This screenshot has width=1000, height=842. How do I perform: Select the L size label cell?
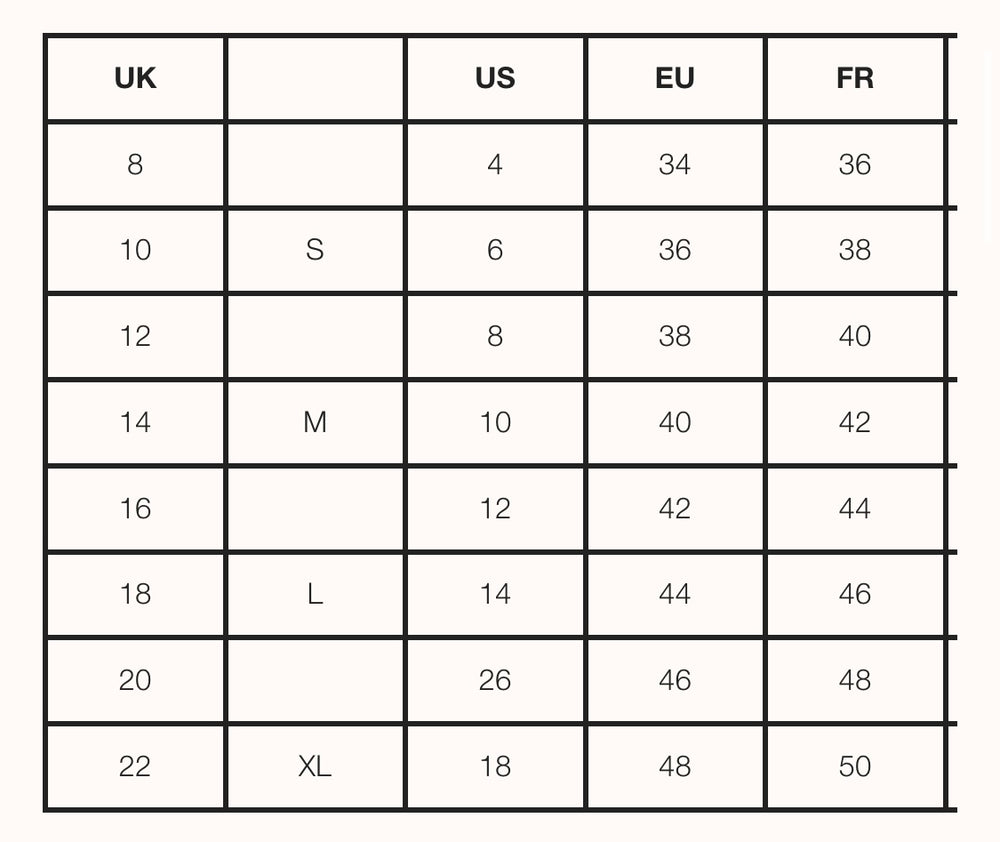pos(315,594)
